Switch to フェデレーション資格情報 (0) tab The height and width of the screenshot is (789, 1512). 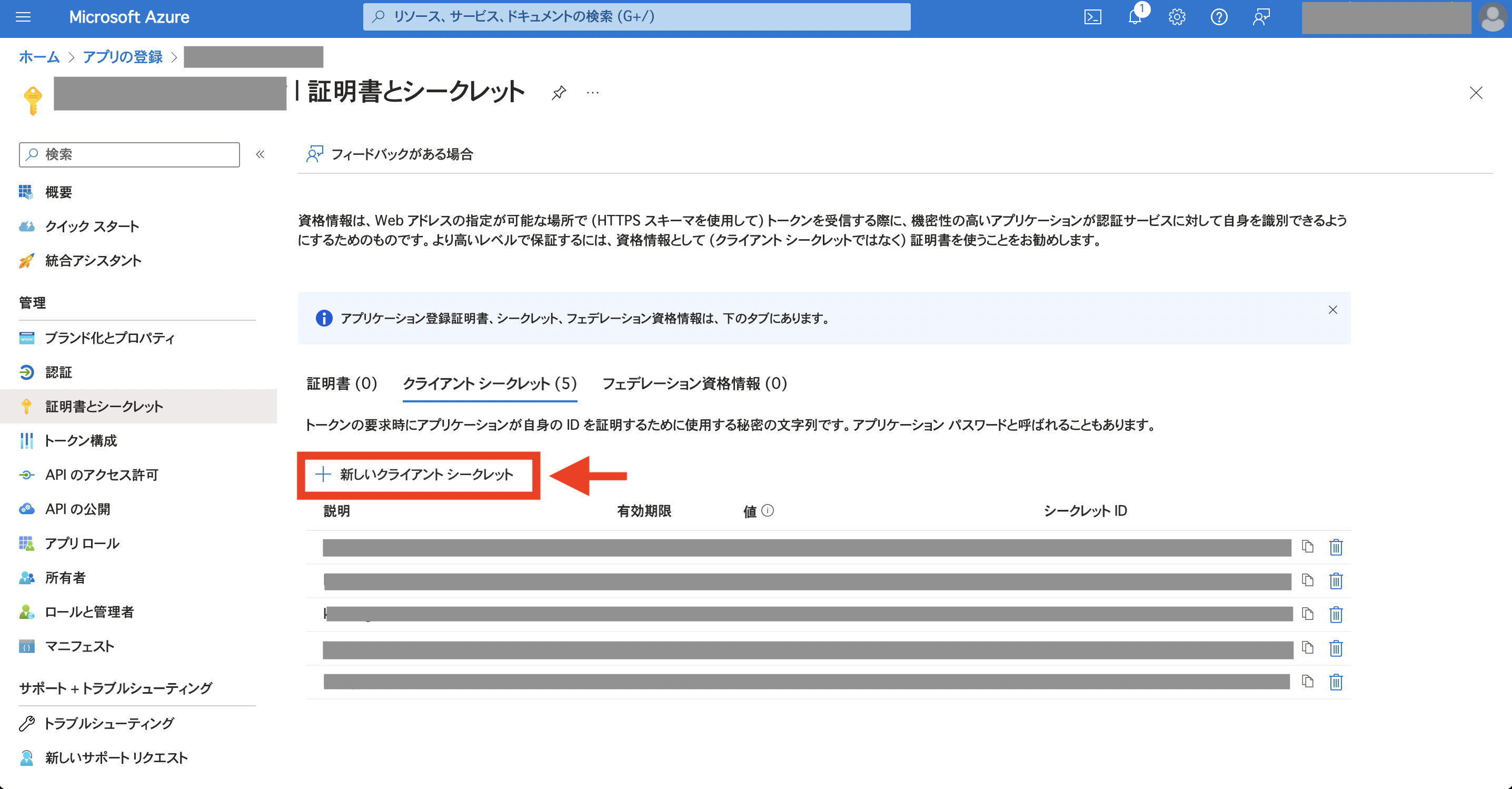point(695,383)
